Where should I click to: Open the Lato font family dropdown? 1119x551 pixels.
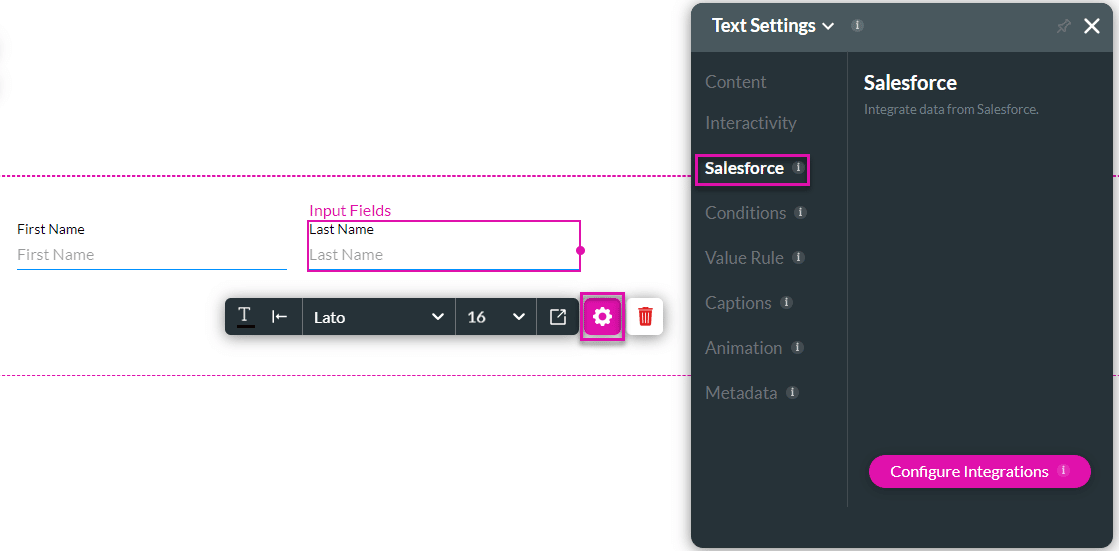tap(378, 317)
